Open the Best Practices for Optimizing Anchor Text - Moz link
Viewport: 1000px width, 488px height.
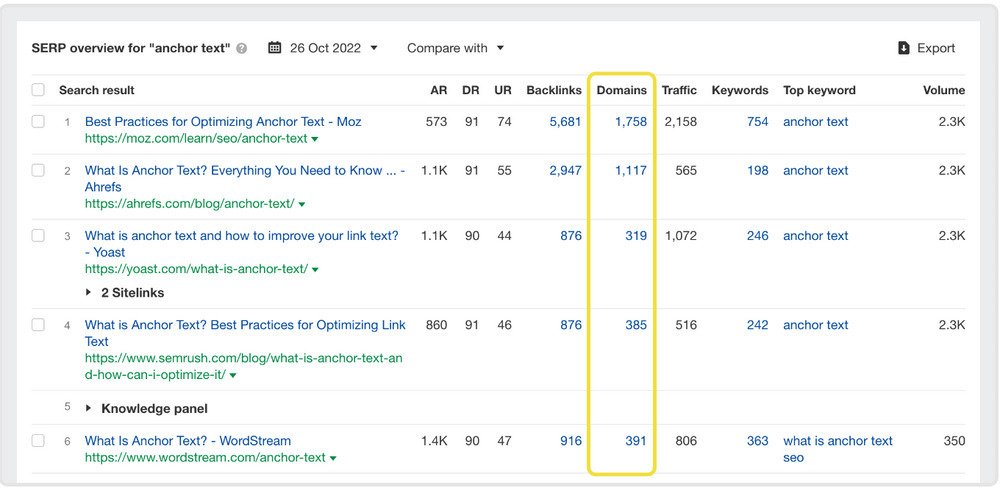[x=223, y=121]
